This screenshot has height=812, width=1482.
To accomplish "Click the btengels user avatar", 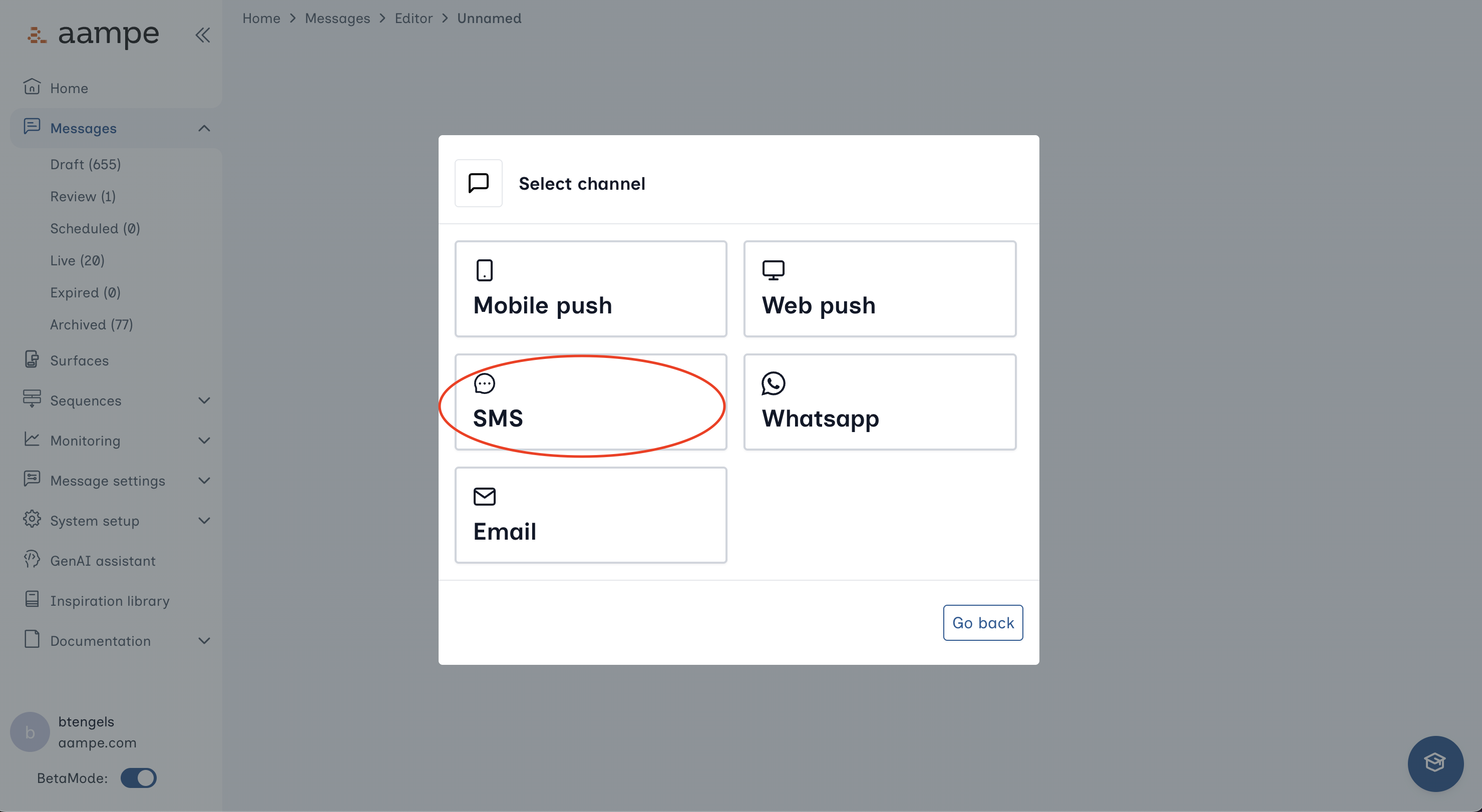I will coord(30,731).
